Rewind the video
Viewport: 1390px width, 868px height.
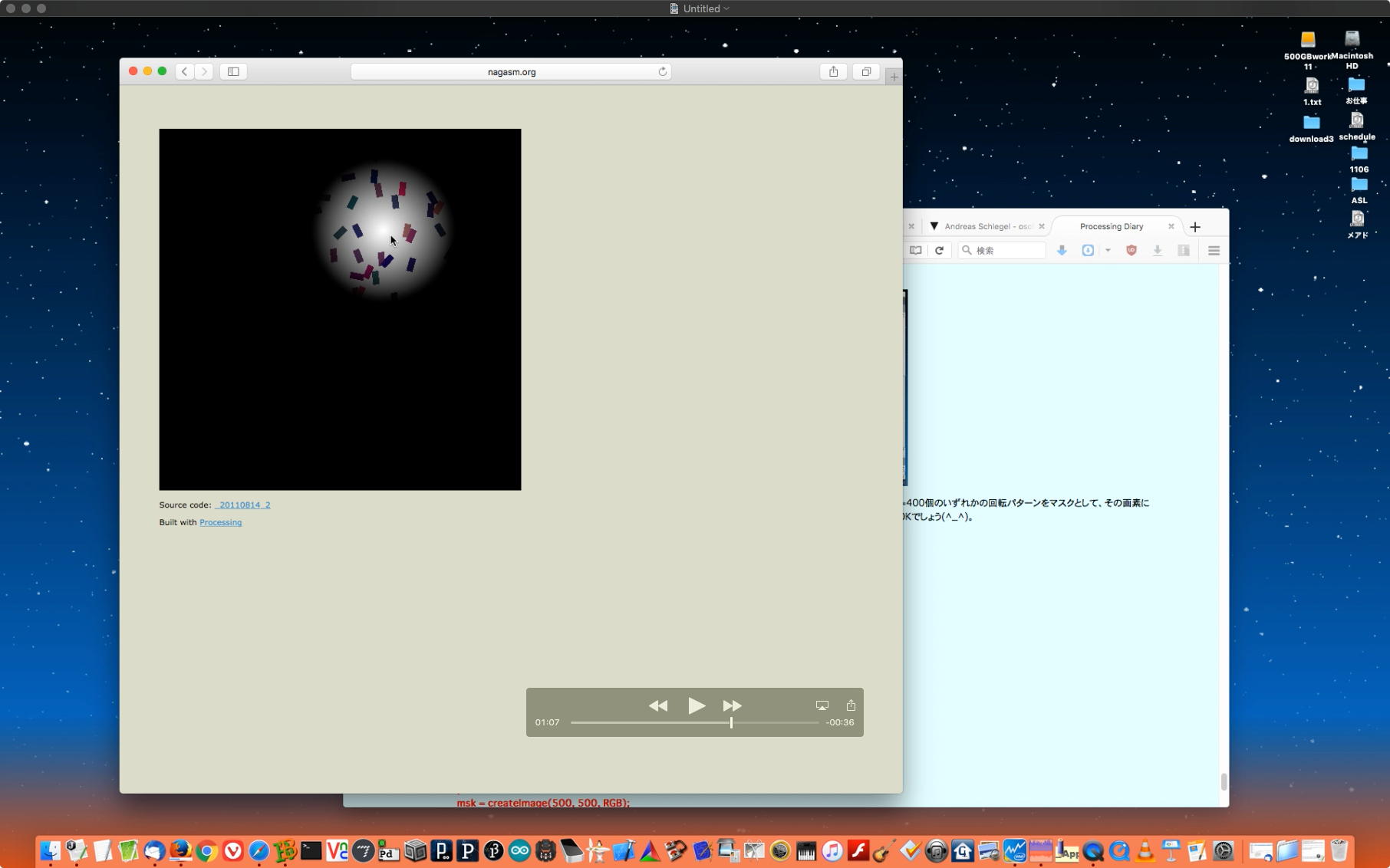tap(658, 705)
